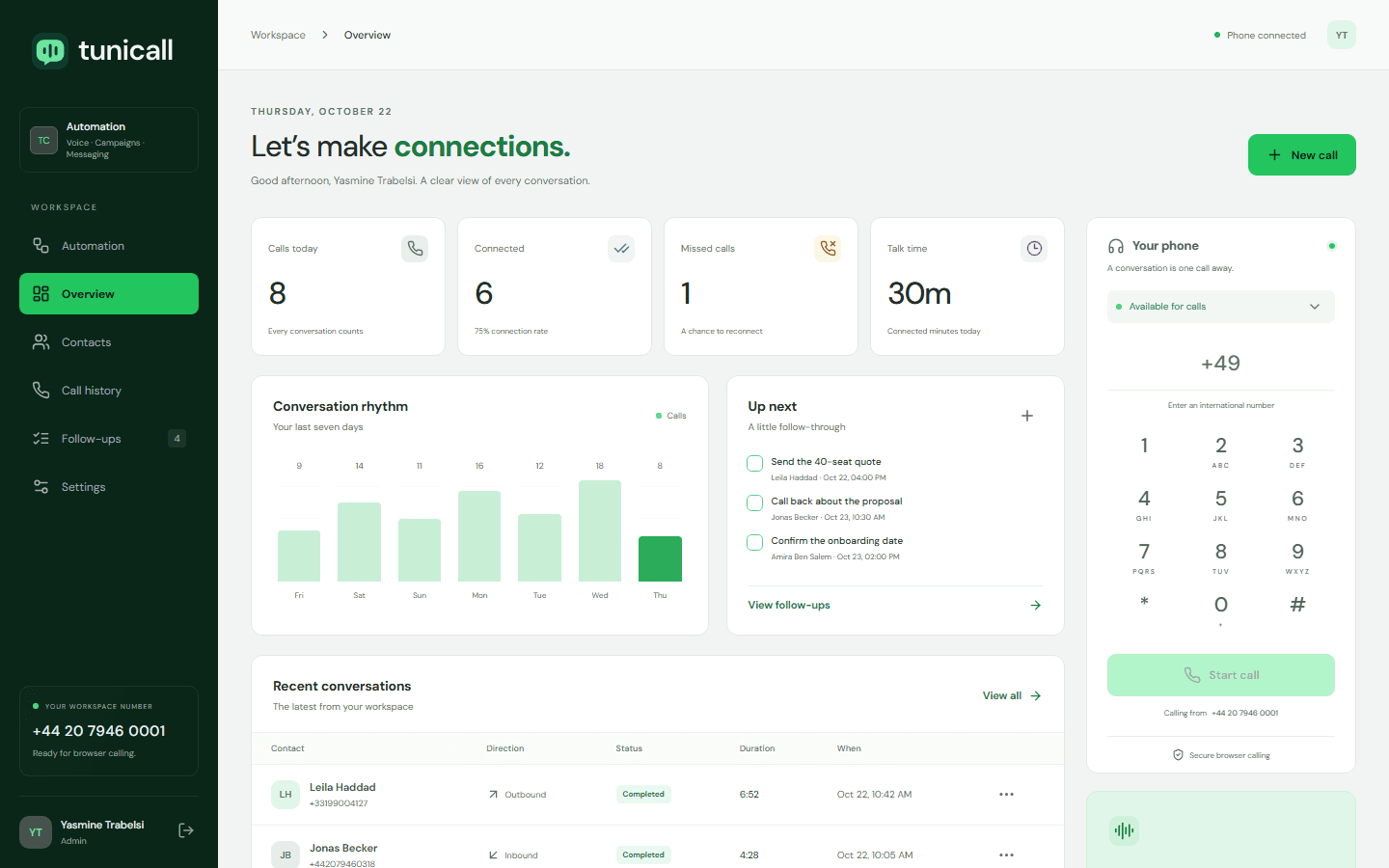Select Overview in the sidebar
The image size is (1389, 868).
[109, 294]
